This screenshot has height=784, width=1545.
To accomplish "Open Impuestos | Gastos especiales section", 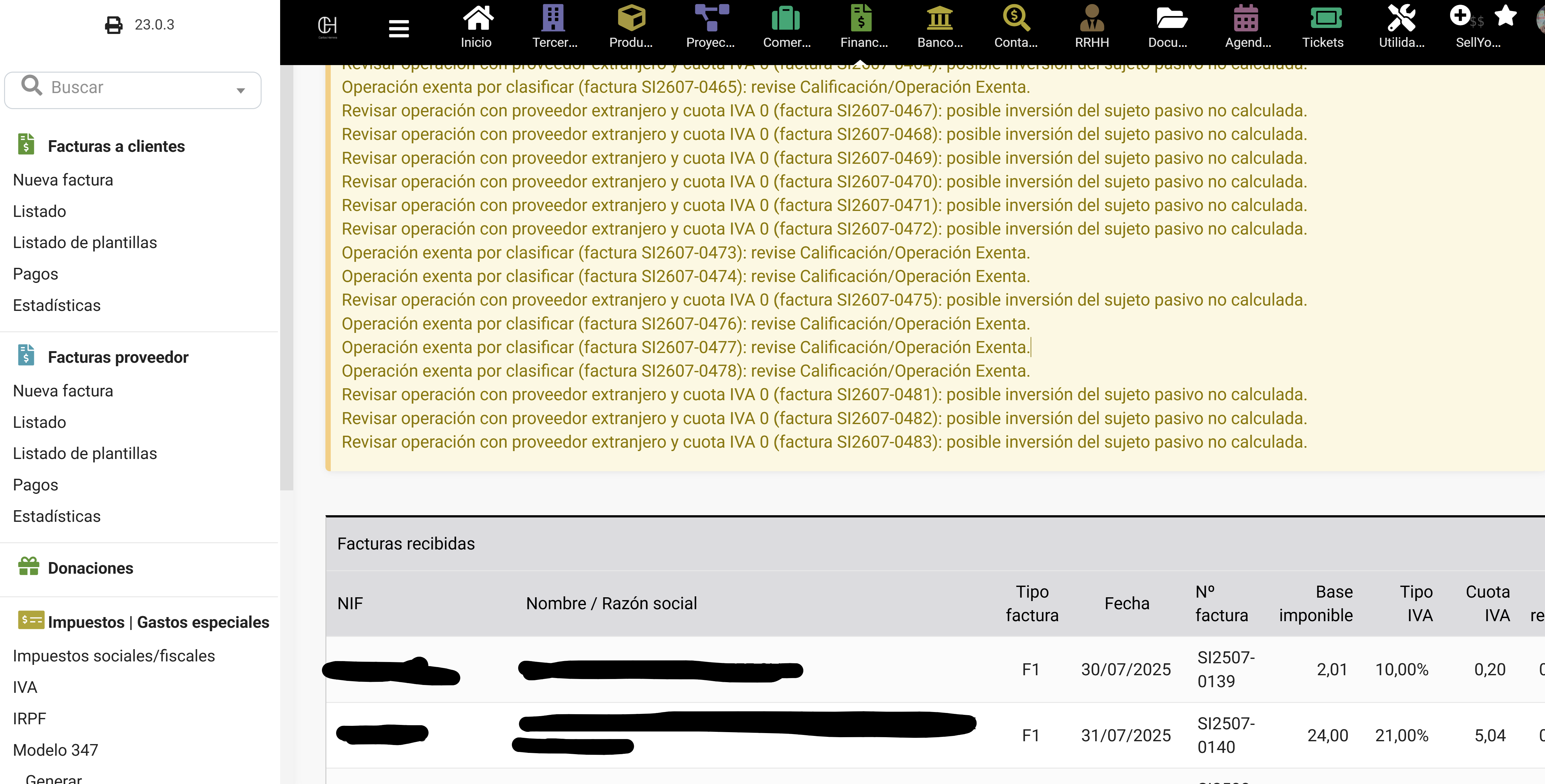I will [x=158, y=623].
